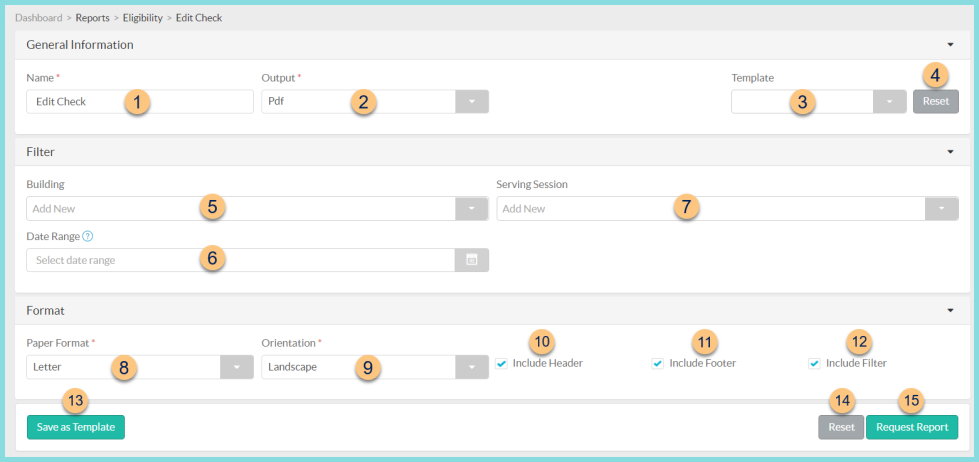Click the Select date range field
The width and height of the screenshot is (979, 462).
click(x=241, y=260)
